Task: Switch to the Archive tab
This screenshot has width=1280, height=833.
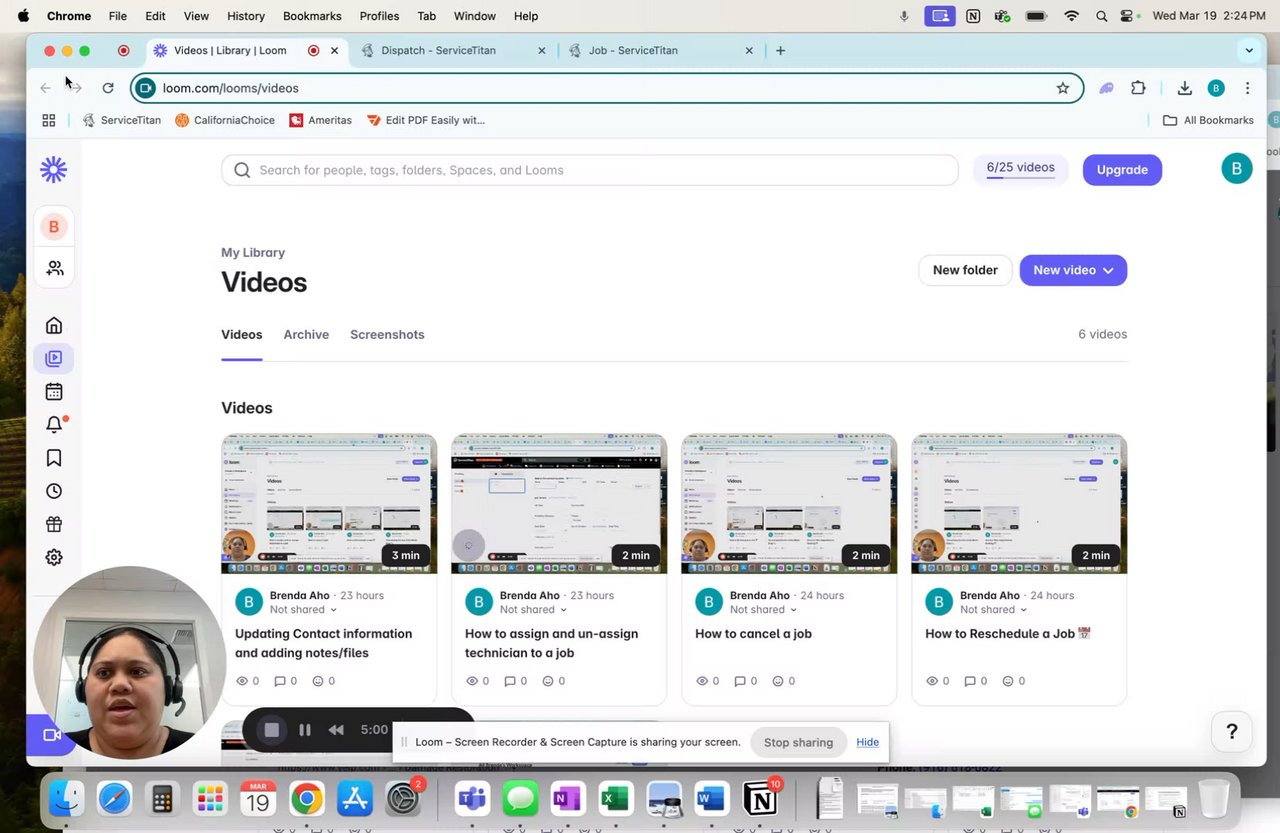Action: pos(306,335)
